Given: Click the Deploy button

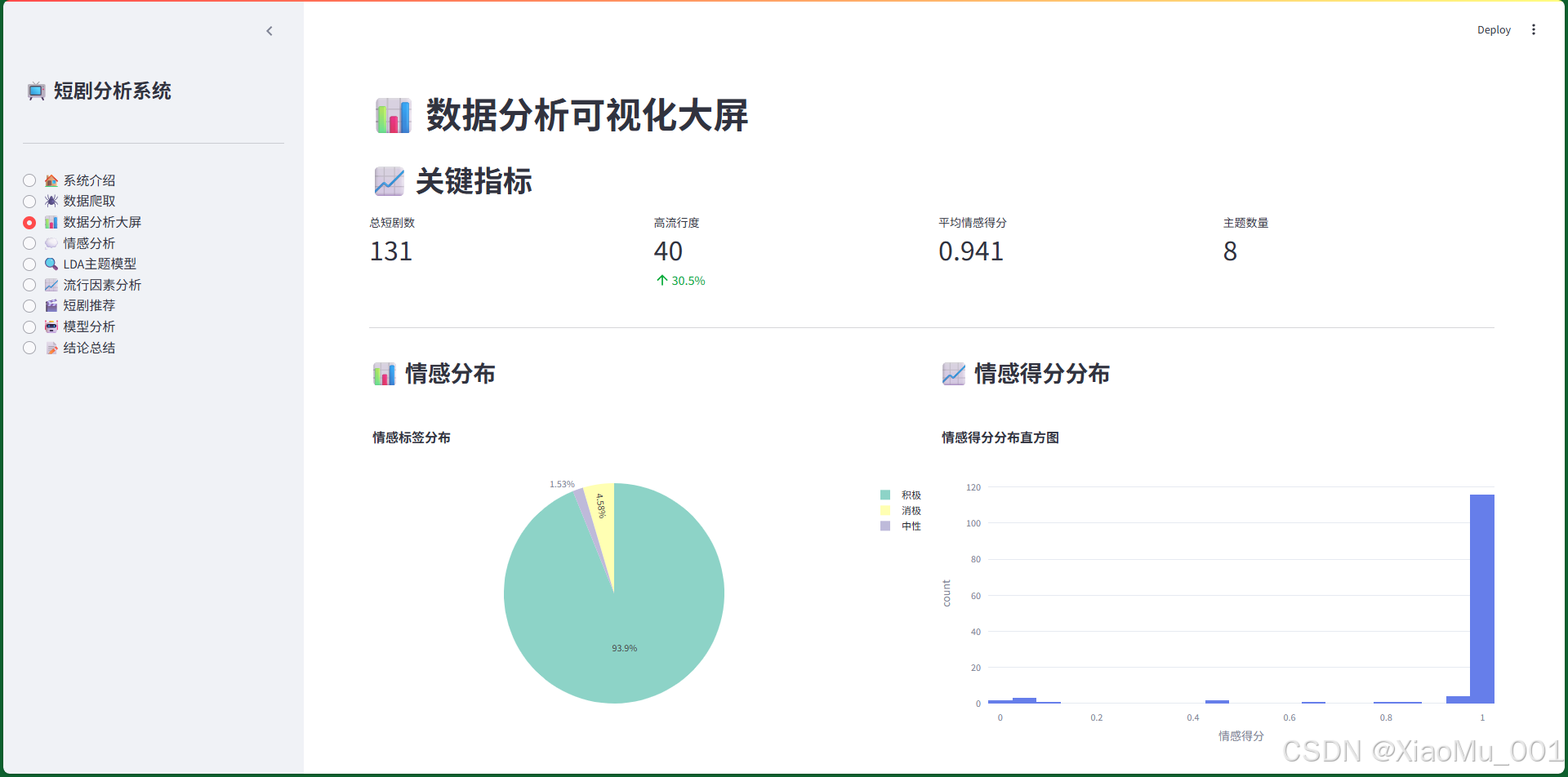Looking at the screenshot, I should tap(1494, 29).
